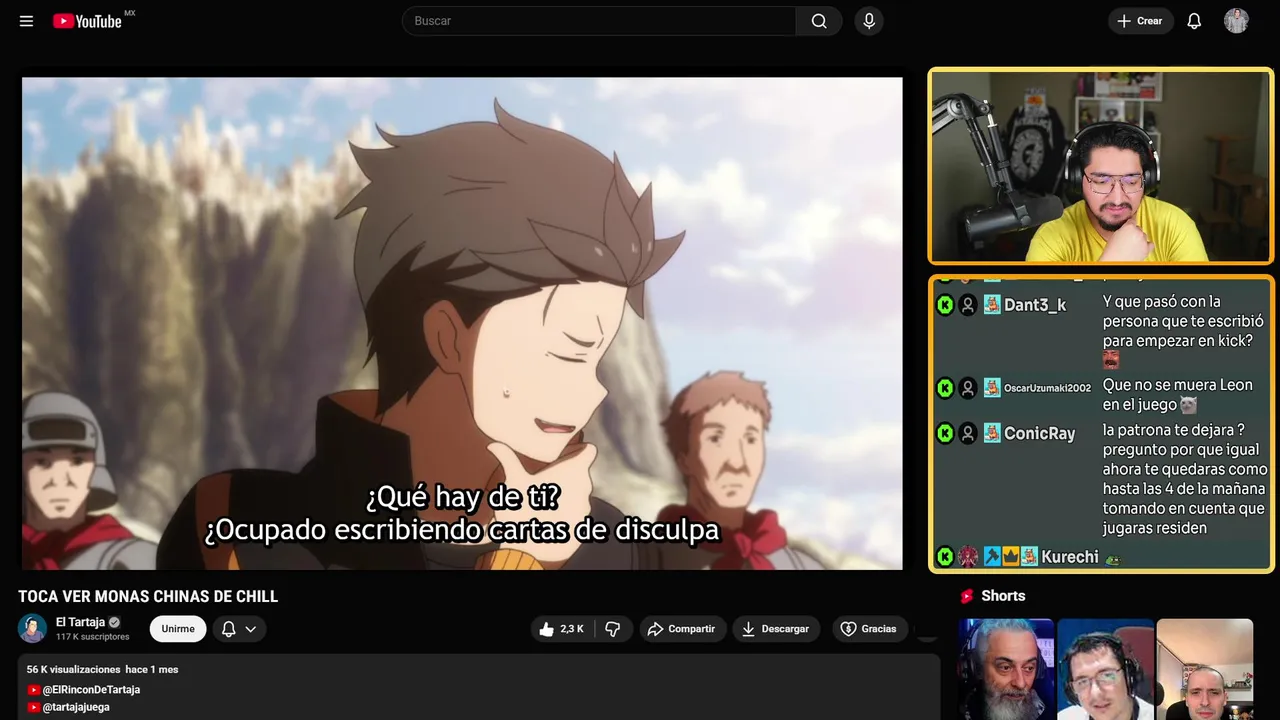Expand the subscription notification chevron
The width and height of the screenshot is (1280, 720).
tap(251, 629)
